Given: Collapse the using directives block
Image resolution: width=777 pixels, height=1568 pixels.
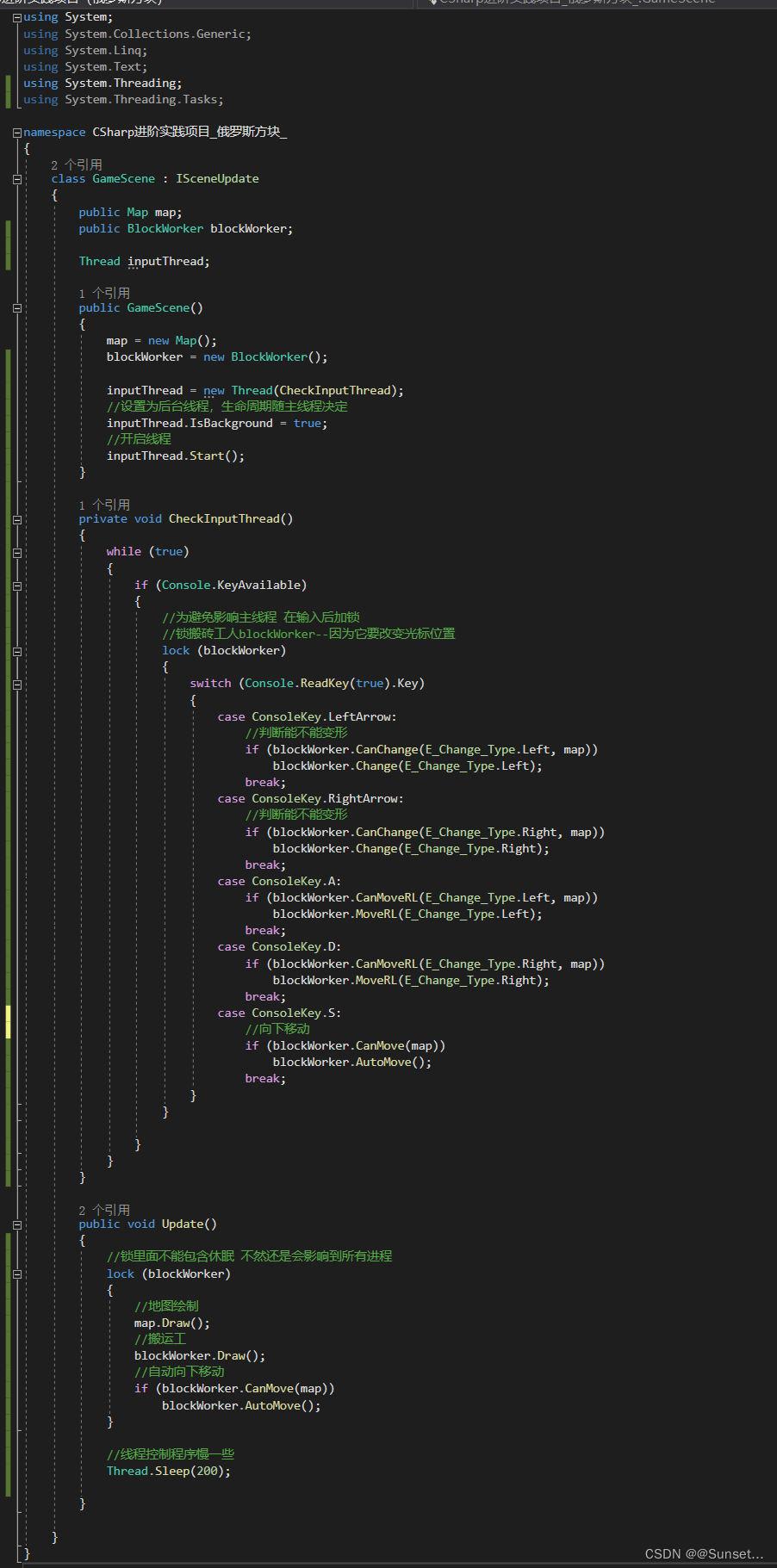Looking at the screenshot, I should pos(16,17).
